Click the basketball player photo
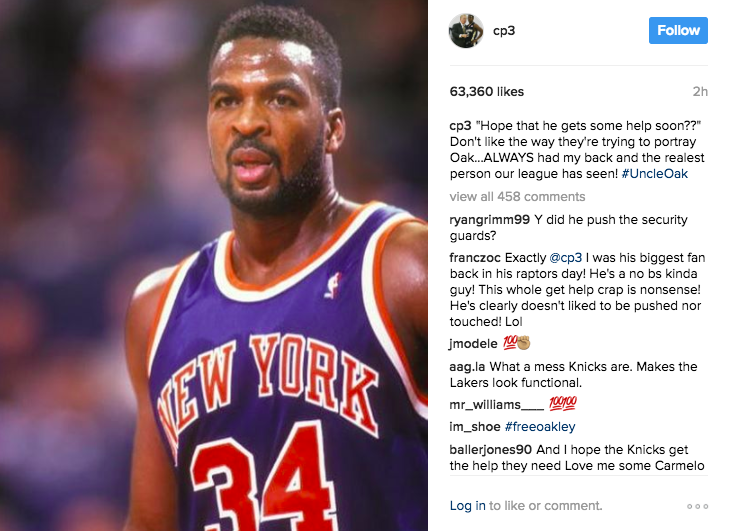Screen dimensions: 730x531 [x=214, y=265]
